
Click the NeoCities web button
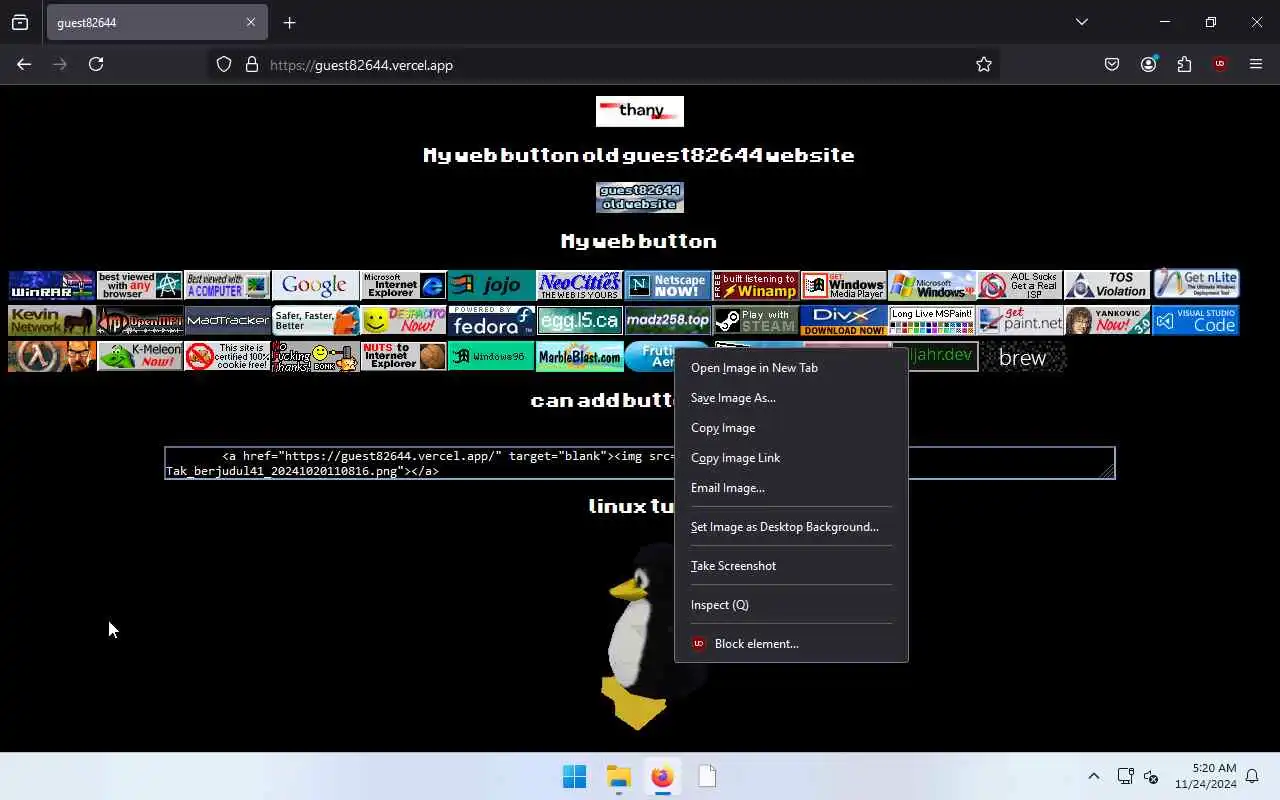click(579, 285)
